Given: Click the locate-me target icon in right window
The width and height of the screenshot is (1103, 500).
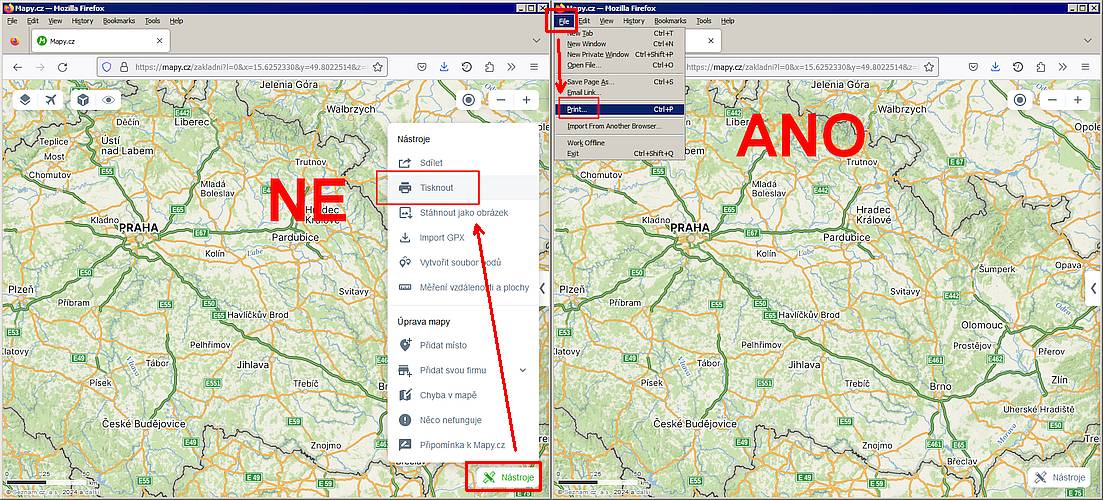Looking at the screenshot, I should (1021, 100).
